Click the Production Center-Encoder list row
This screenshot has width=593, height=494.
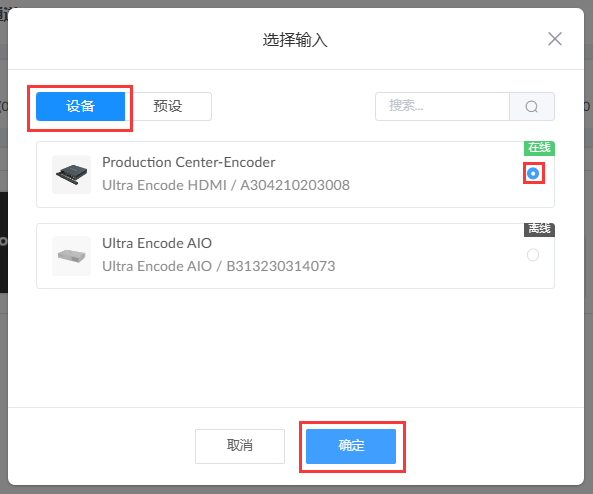295,174
